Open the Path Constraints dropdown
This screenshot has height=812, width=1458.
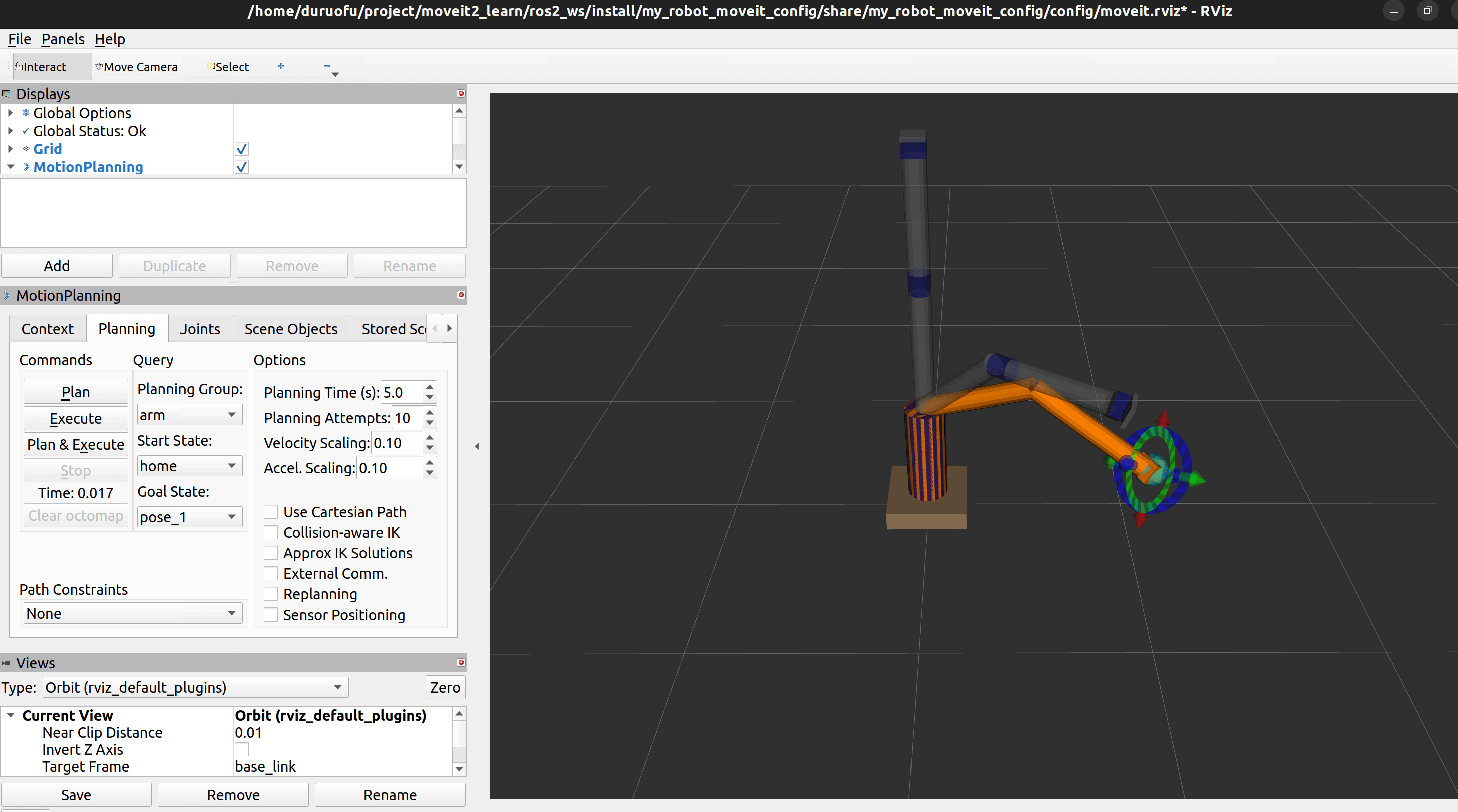tap(132, 613)
